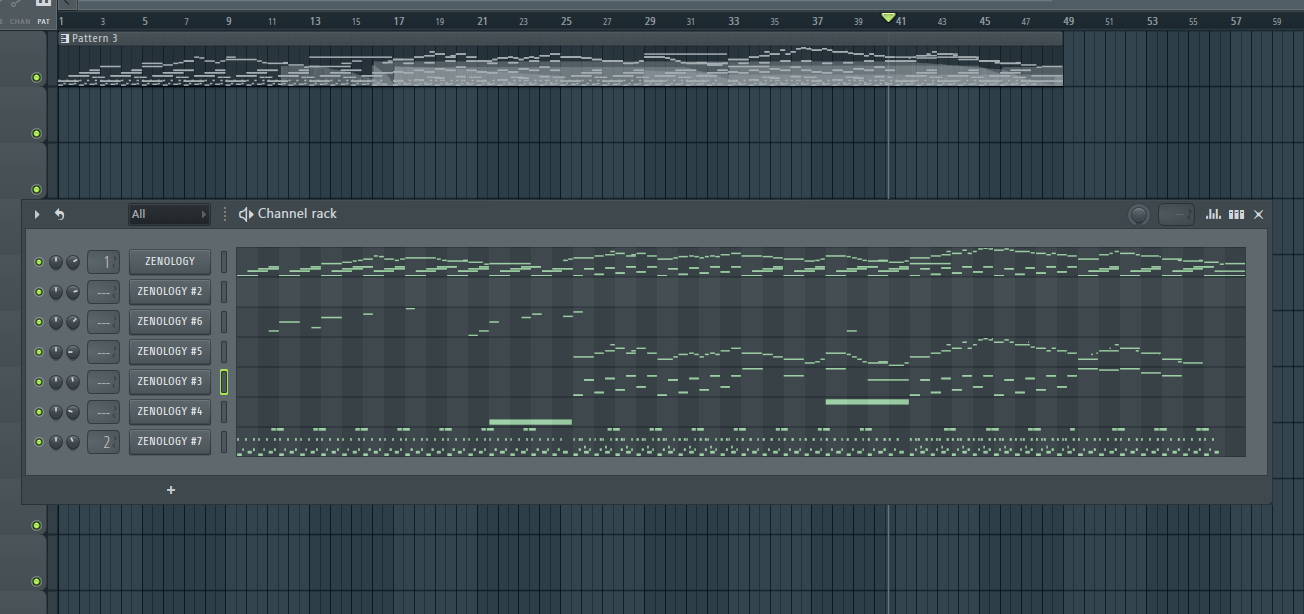This screenshot has height=614, width=1304.
Task: Click the playlist playhead marker near bar 41
Action: tap(888, 17)
